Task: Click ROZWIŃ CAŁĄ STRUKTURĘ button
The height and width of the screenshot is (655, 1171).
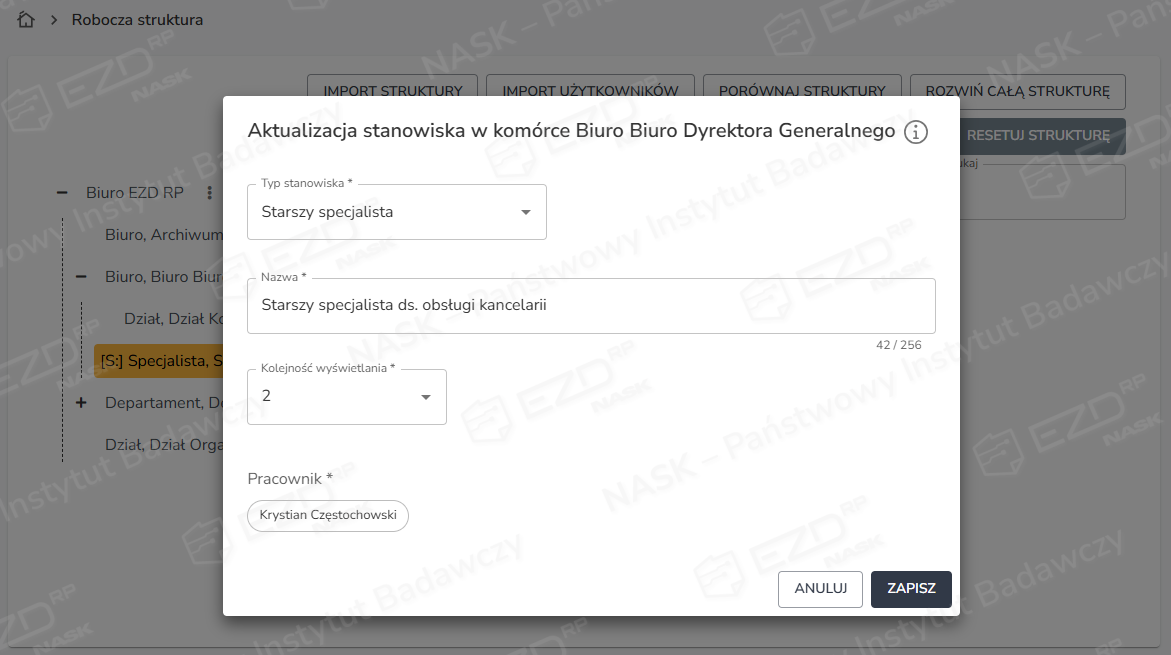Action: tap(1018, 91)
